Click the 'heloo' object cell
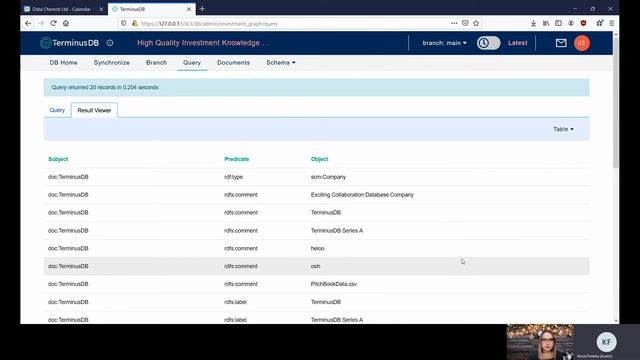Image resolution: width=640 pixels, height=360 pixels. pos(318,248)
